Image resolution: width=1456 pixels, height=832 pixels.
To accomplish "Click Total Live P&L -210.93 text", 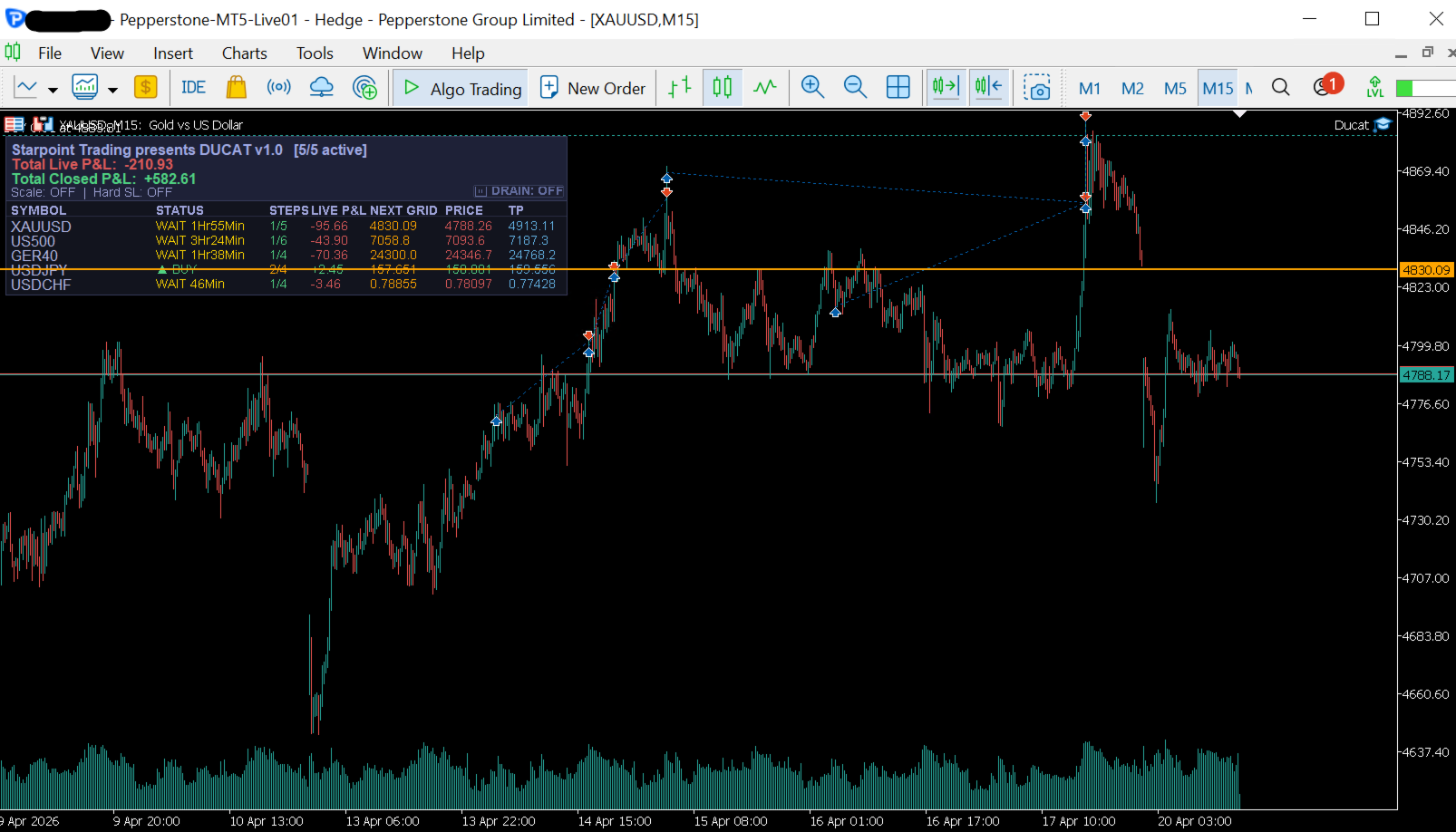I will (x=92, y=164).
